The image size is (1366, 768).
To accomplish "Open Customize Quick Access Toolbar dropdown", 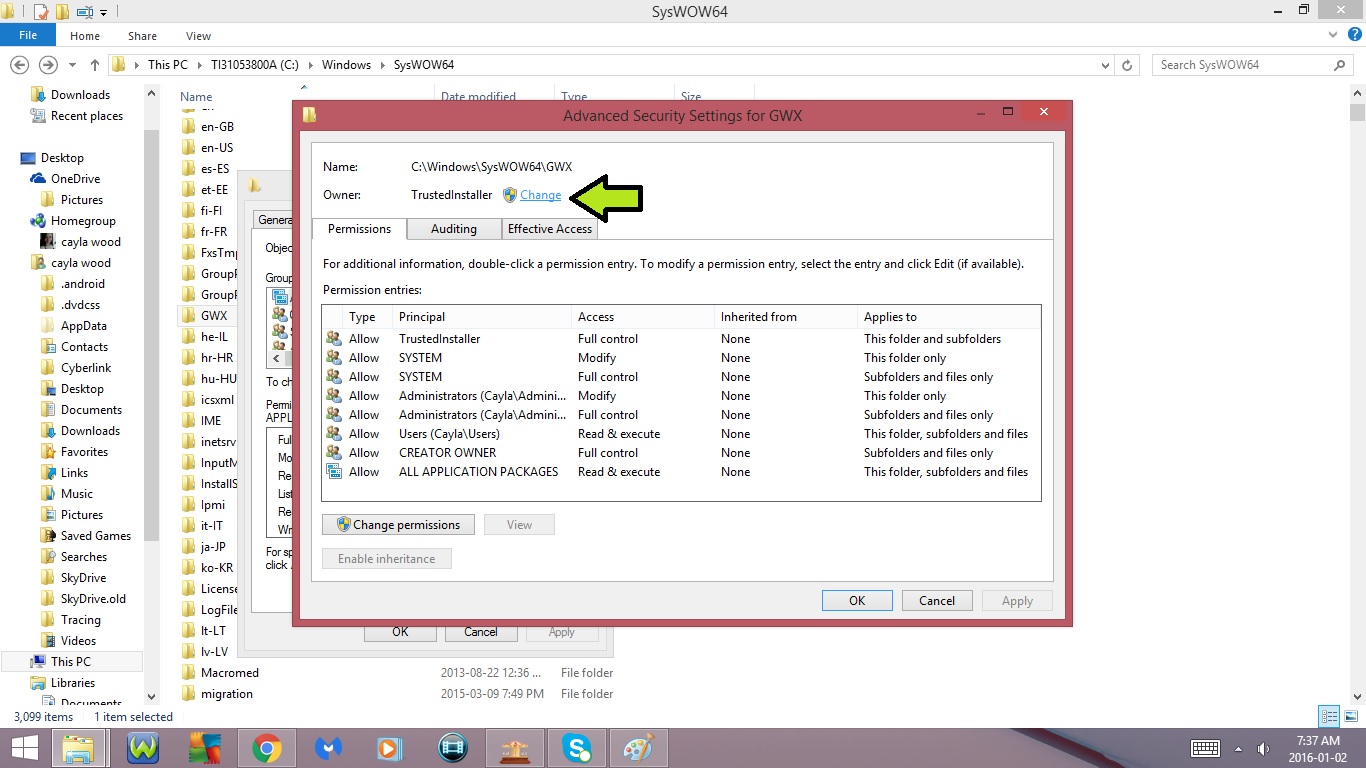I will click(103, 13).
